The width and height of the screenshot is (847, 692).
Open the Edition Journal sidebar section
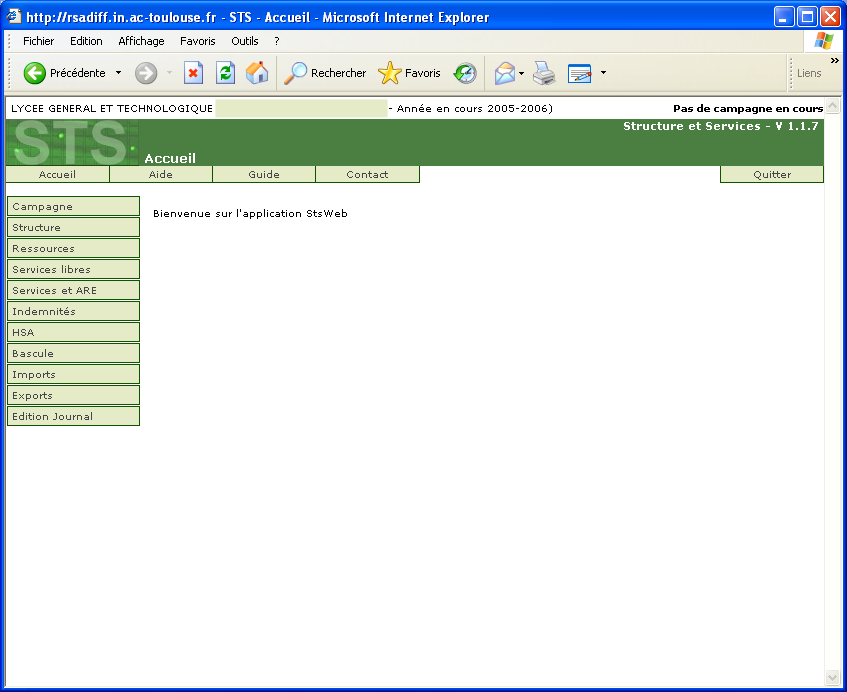pos(73,416)
